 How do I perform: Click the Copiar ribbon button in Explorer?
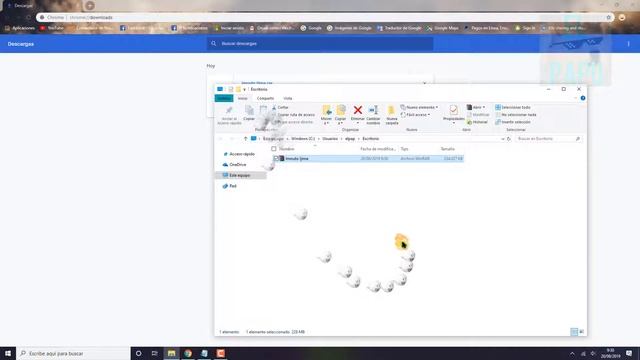click(x=249, y=113)
